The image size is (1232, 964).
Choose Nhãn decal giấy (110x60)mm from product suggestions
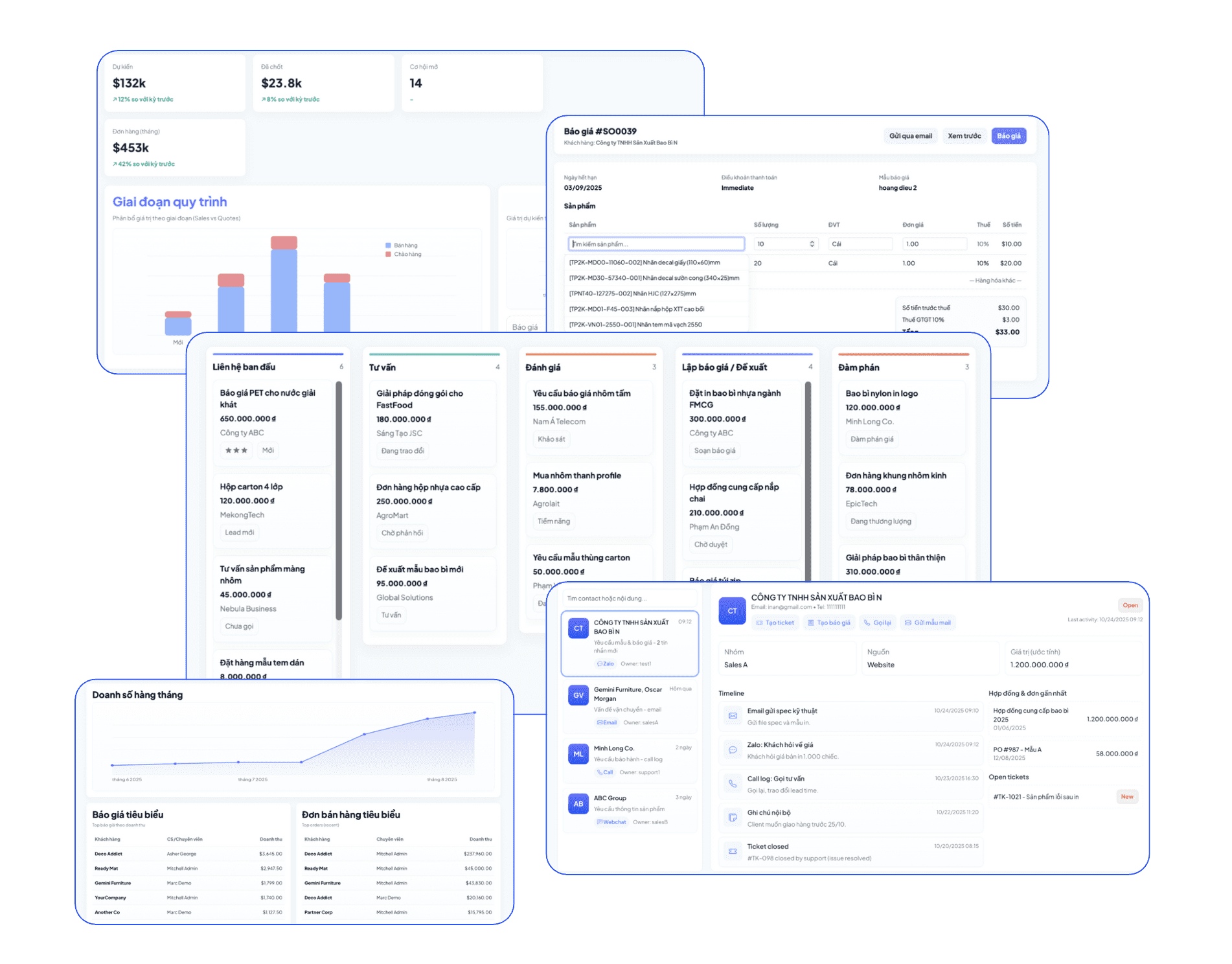(x=645, y=262)
